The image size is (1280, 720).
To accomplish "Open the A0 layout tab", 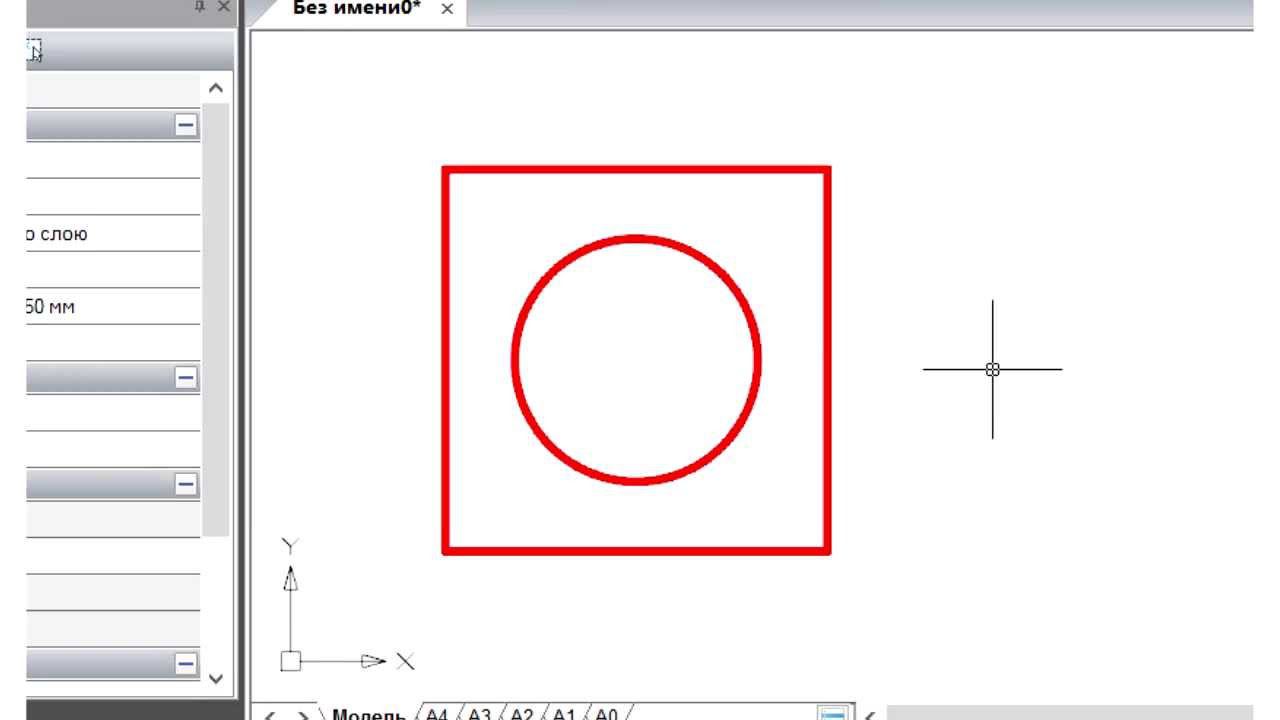I will click(x=607, y=714).
